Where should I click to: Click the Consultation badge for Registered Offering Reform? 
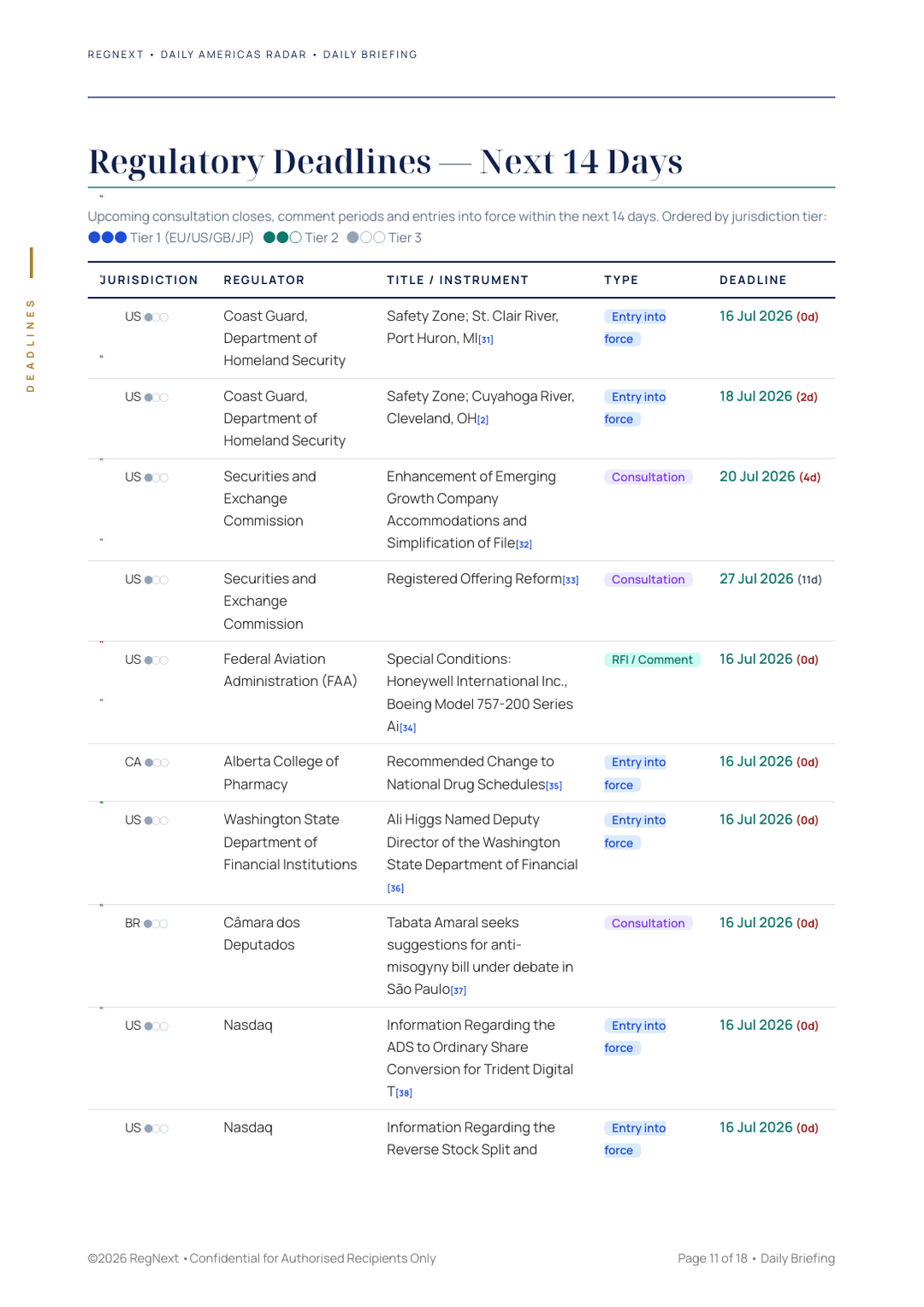648,580
